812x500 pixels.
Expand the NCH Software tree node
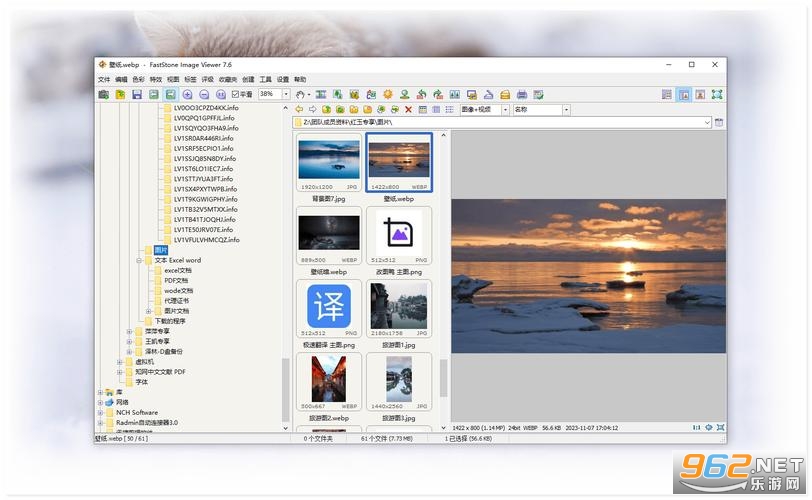pyautogui.click(x=100, y=413)
